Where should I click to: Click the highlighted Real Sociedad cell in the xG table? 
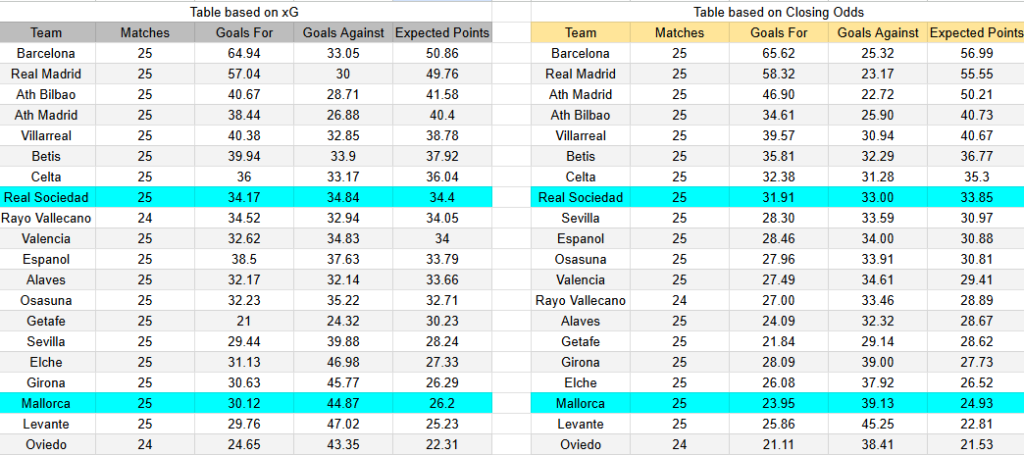point(45,197)
